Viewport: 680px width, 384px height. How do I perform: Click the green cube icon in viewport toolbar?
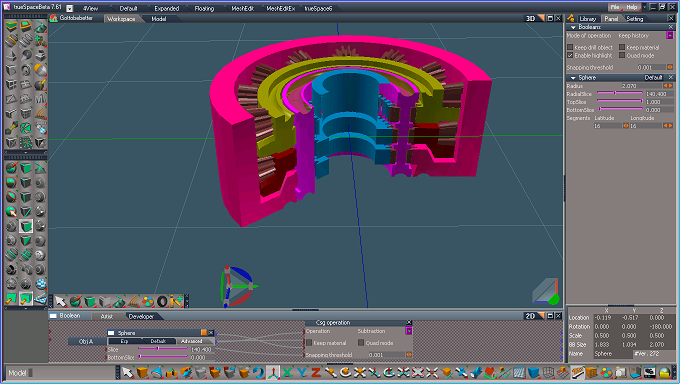90,301
